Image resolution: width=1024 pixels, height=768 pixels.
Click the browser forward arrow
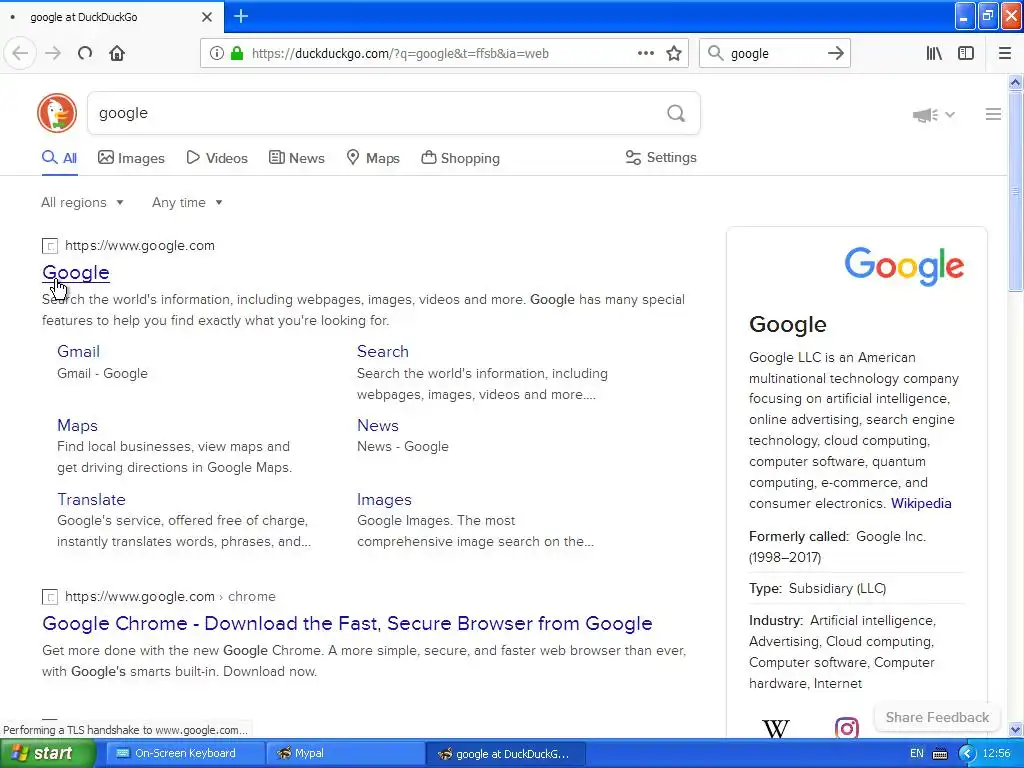[53, 54]
